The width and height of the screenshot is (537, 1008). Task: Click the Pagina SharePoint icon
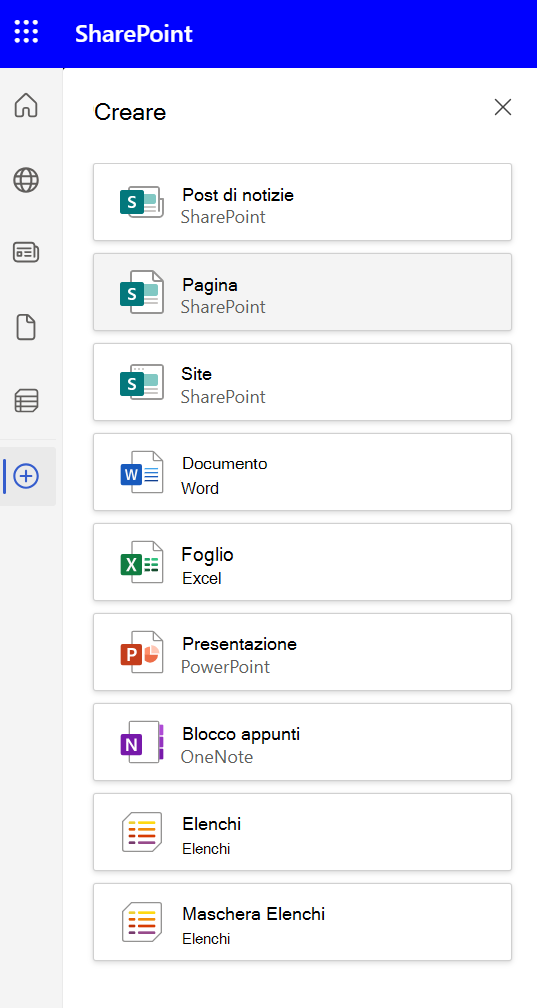pyautogui.click(x=141, y=292)
